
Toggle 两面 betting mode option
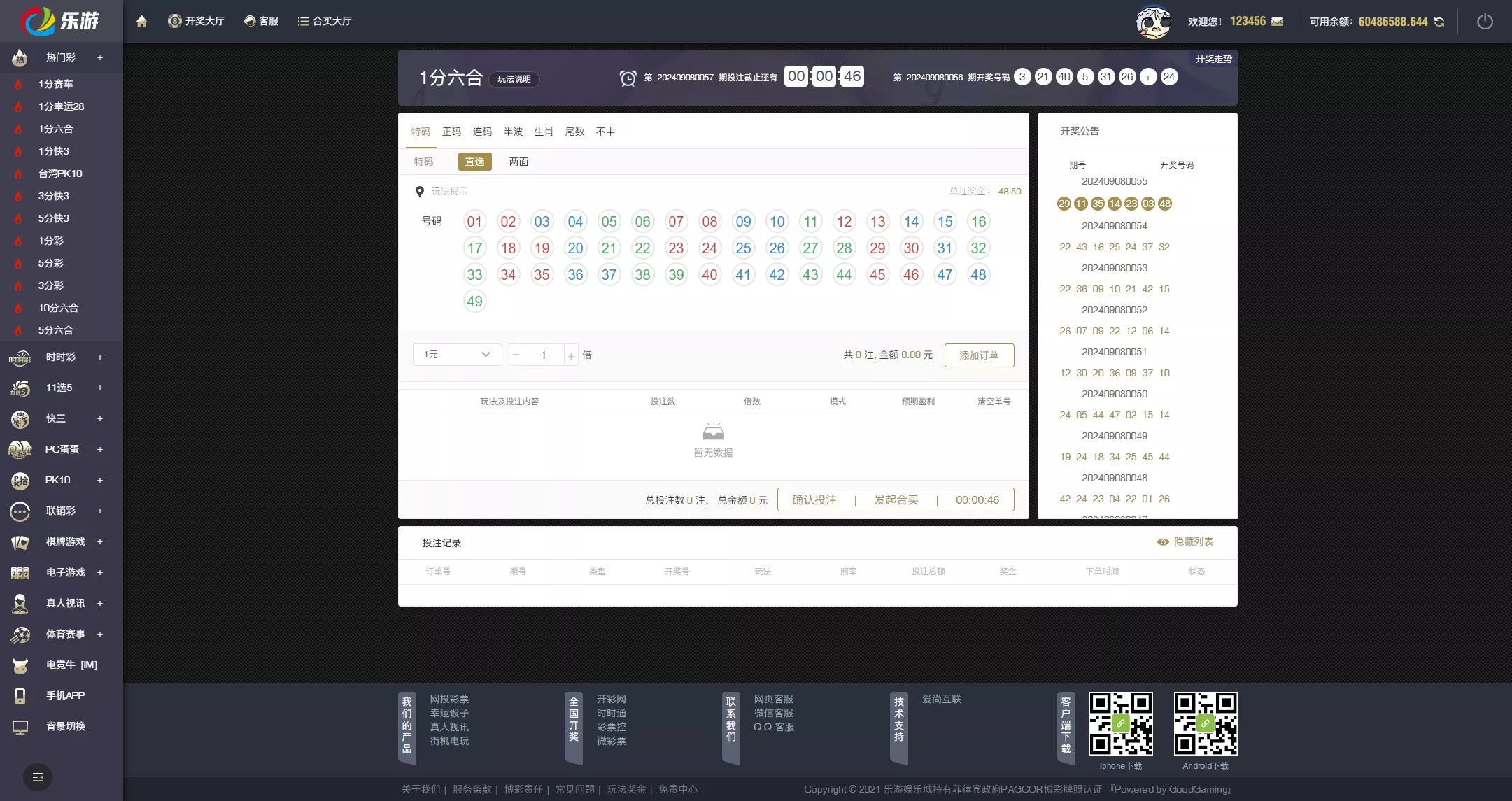pyautogui.click(x=518, y=162)
